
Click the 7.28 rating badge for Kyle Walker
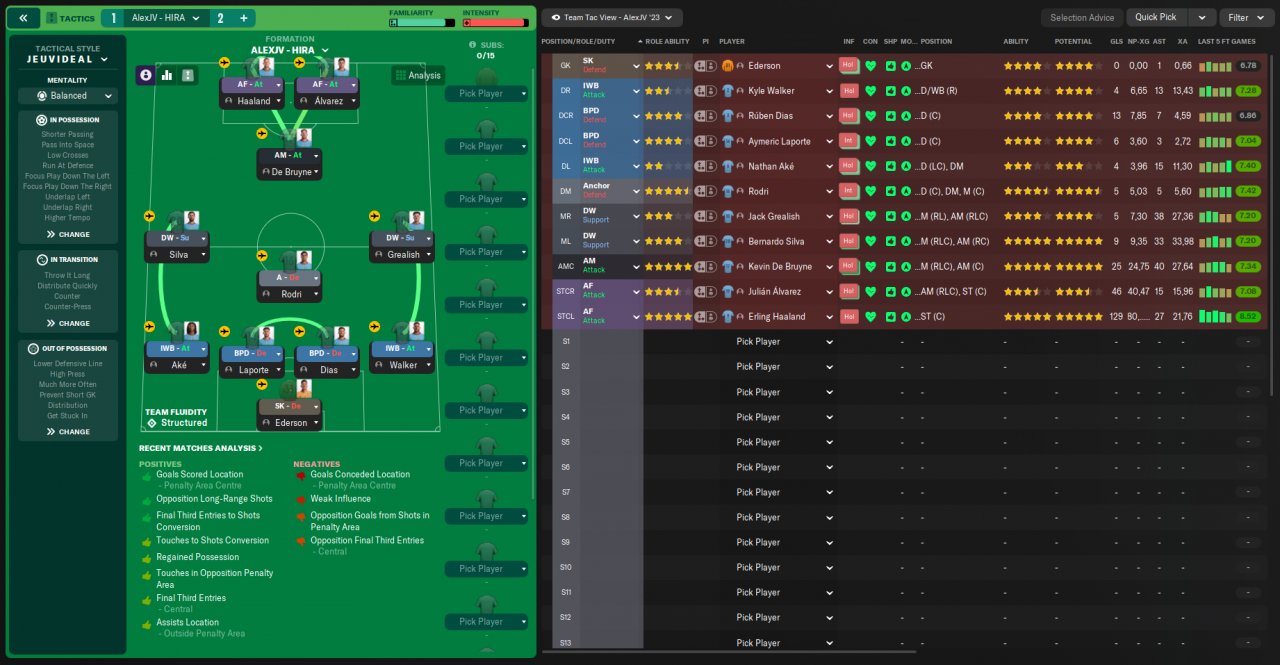click(1248, 91)
